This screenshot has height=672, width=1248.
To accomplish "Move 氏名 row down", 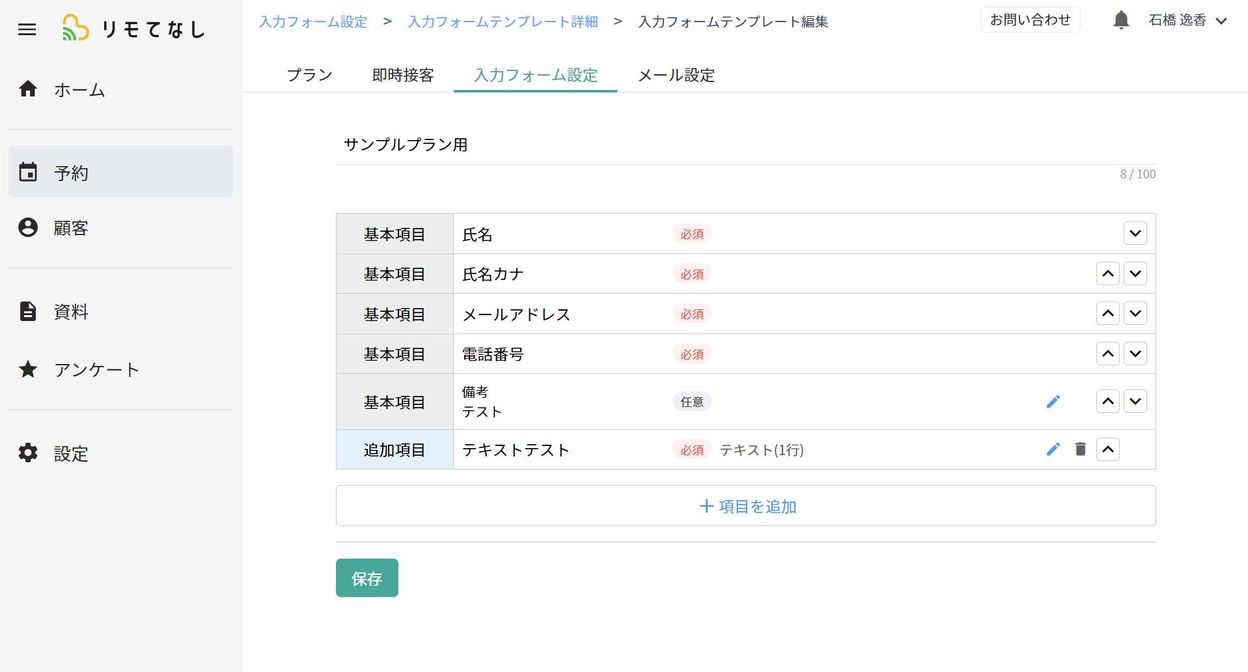I will coord(1135,234).
